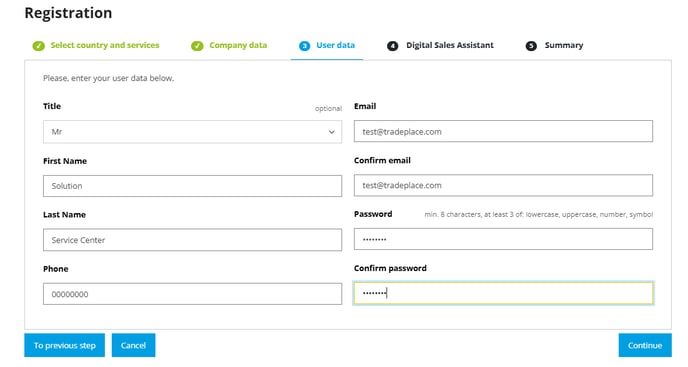Click the green checkmark beside Select country and services
This screenshot has width=688, height=367.
coord(39,46)
